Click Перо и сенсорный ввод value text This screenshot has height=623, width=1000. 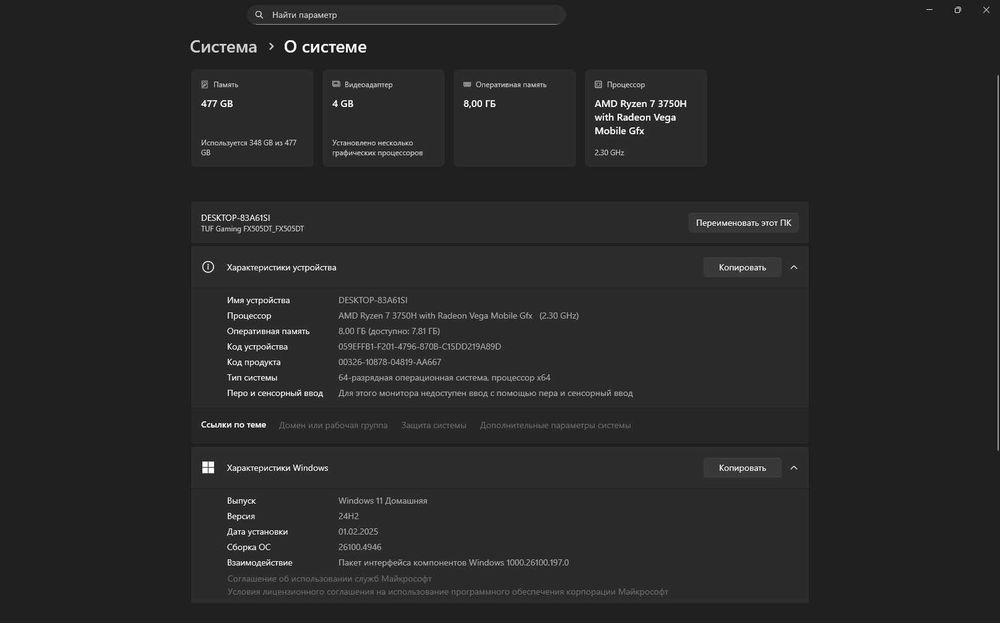coord(485,393)
